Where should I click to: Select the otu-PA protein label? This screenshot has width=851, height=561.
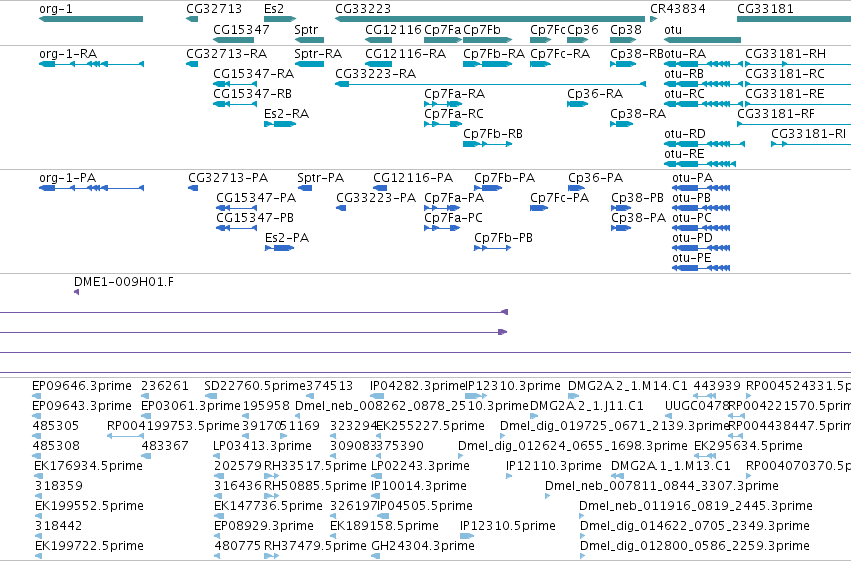(x=693, y=178)
